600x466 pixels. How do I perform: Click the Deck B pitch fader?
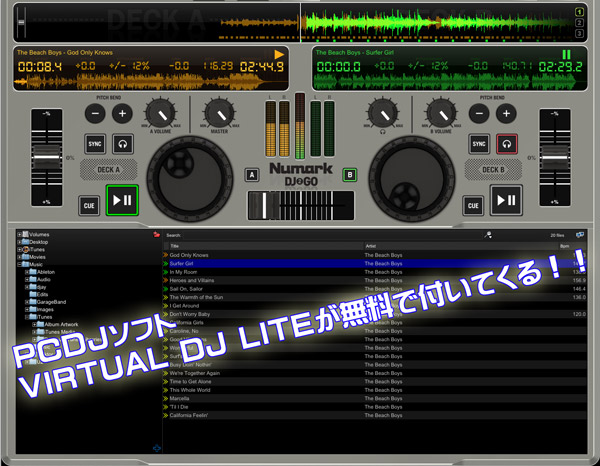coord(555,157)
